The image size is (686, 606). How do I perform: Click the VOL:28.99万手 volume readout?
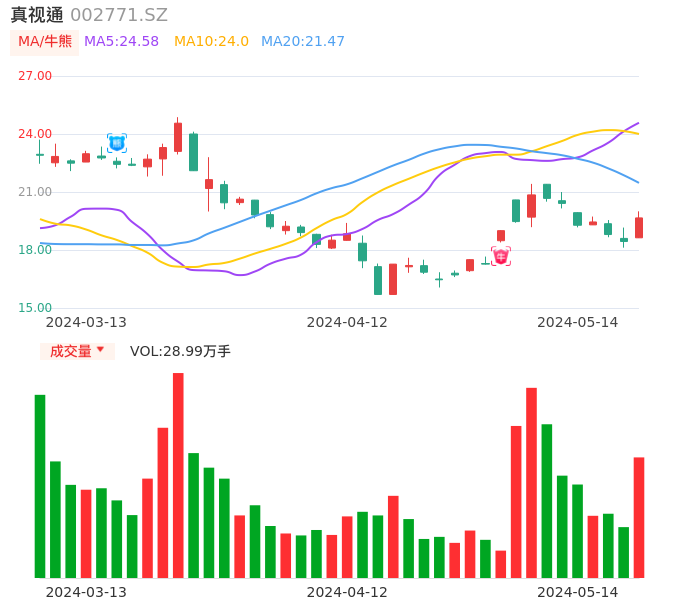coord(180,351)
